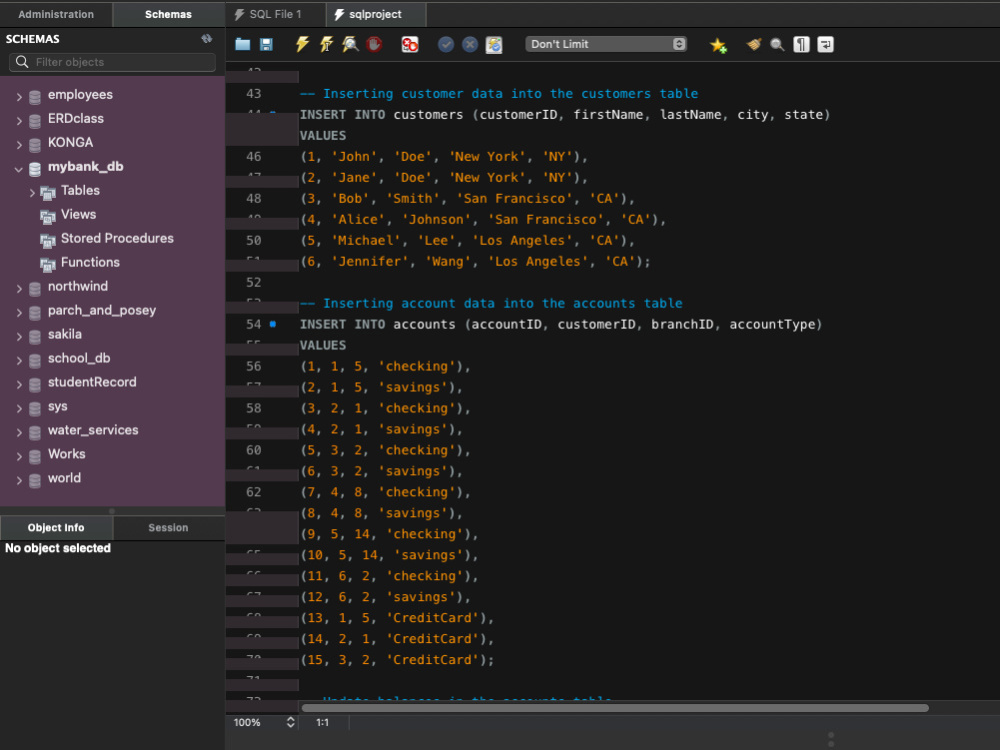Open a SQL script file via folder icon

[242, 44]
